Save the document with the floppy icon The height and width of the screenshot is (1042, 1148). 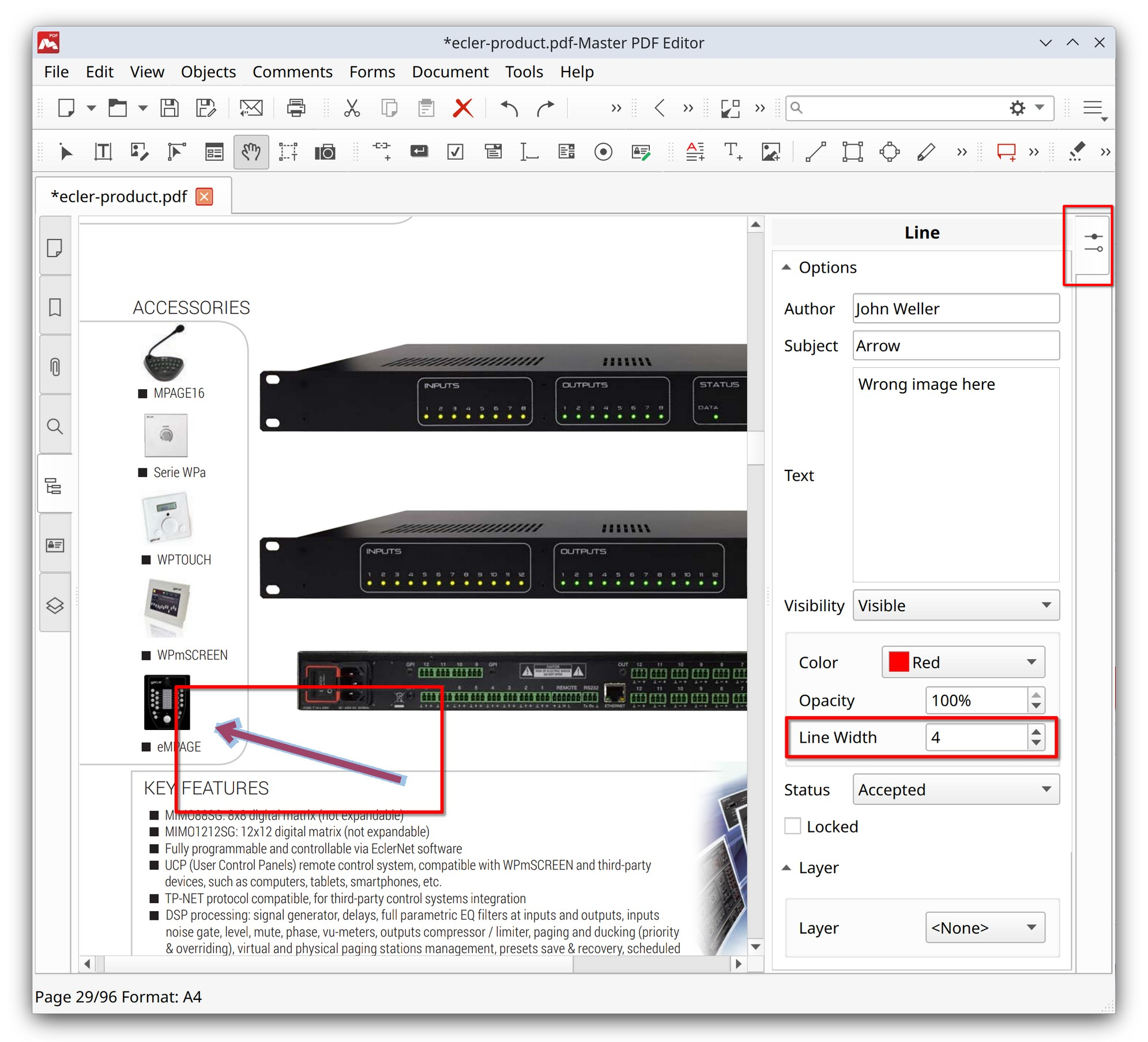[x=169, y=108]
